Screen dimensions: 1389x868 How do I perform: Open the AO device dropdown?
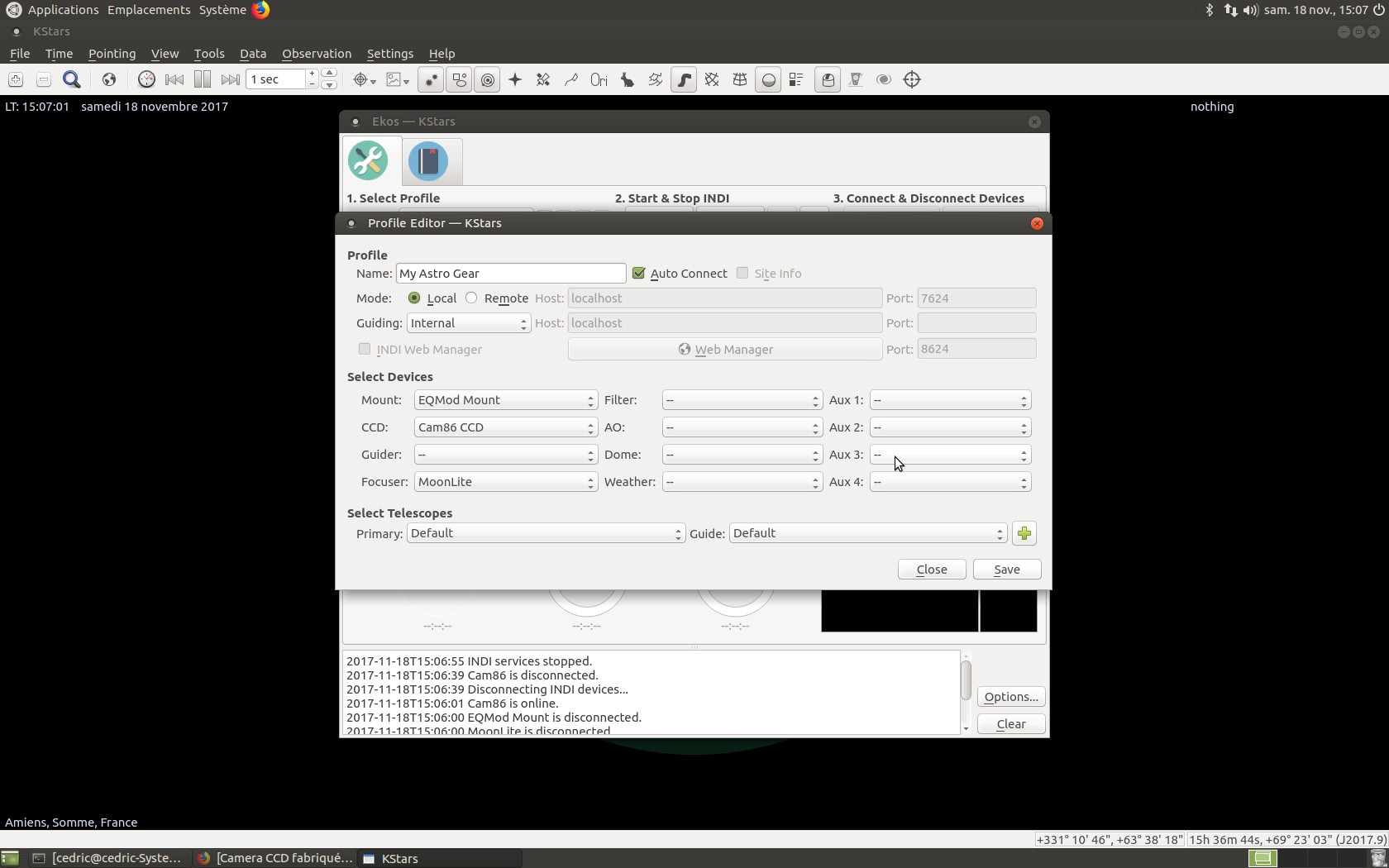click(742, 427)
